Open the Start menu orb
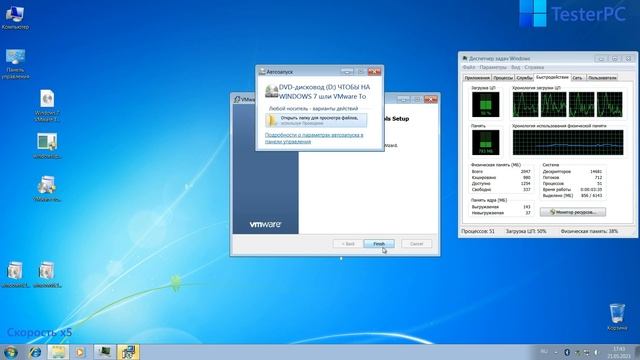 [11, 352]
